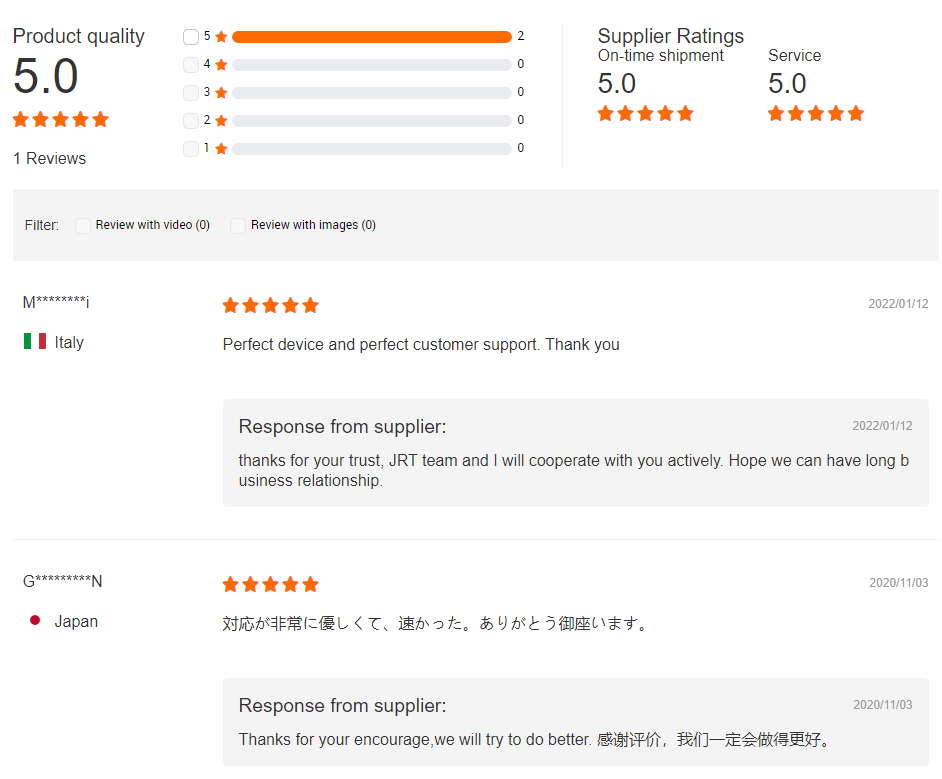
Task: Check the 1-star rating filter checkbox
Action: 191,148
